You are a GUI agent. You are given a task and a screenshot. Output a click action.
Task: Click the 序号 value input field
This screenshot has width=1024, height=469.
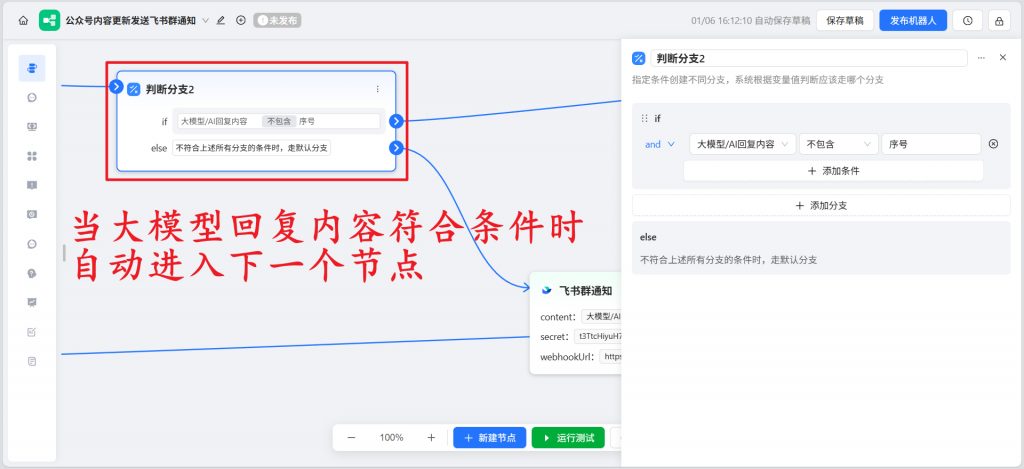tap(931, 144)
